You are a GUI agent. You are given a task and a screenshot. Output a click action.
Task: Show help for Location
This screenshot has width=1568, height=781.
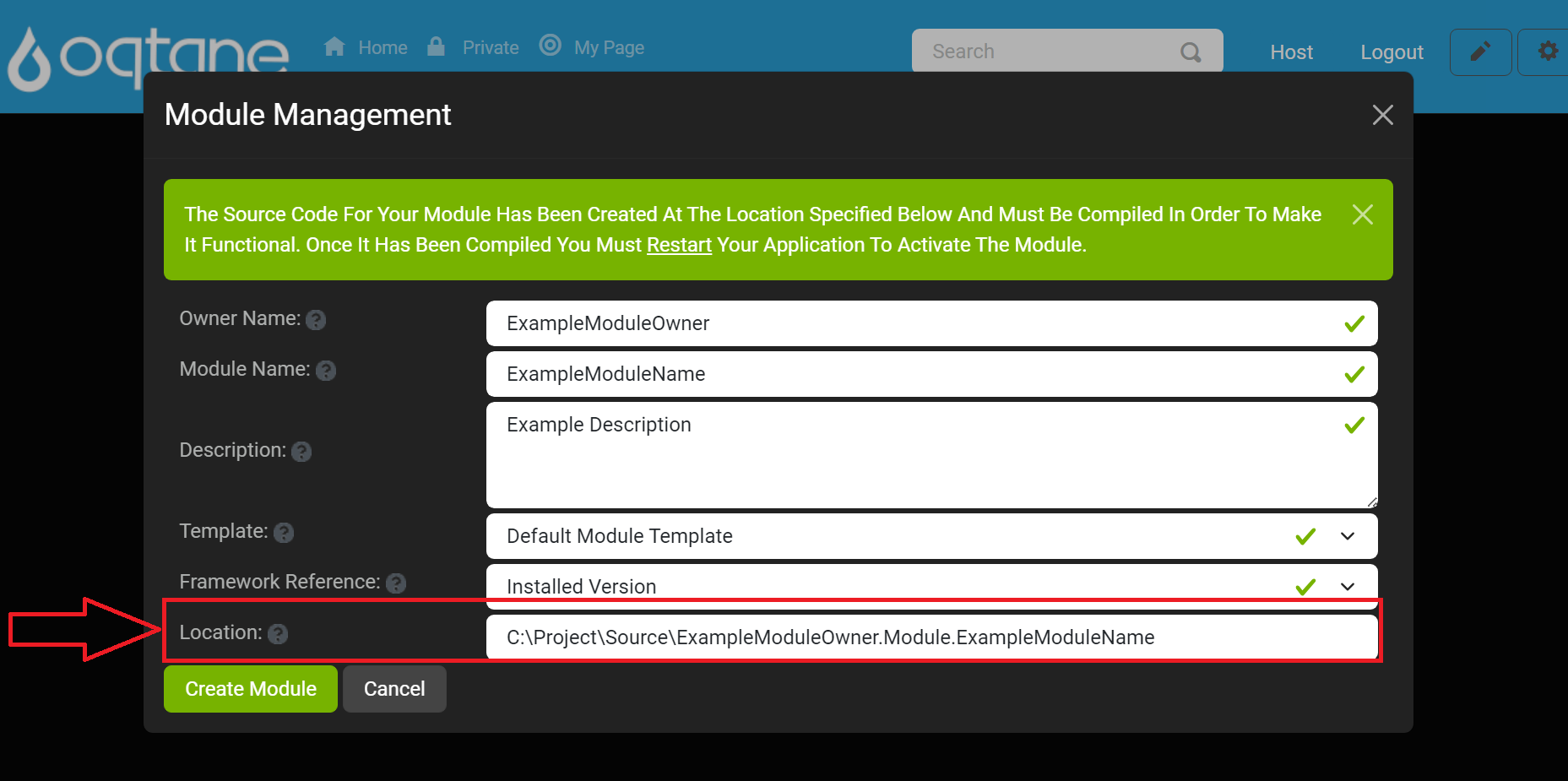(278, 634)
